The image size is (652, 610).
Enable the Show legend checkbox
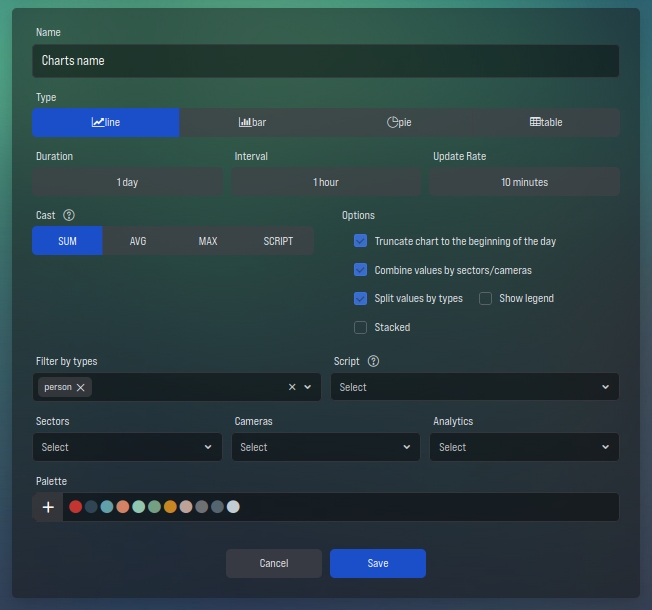486,298
